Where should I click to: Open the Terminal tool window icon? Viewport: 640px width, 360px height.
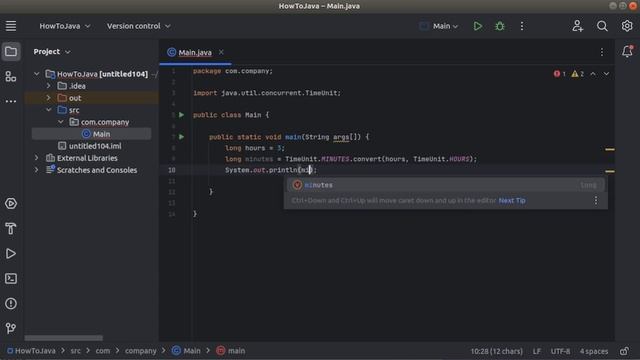click(11, 278)
